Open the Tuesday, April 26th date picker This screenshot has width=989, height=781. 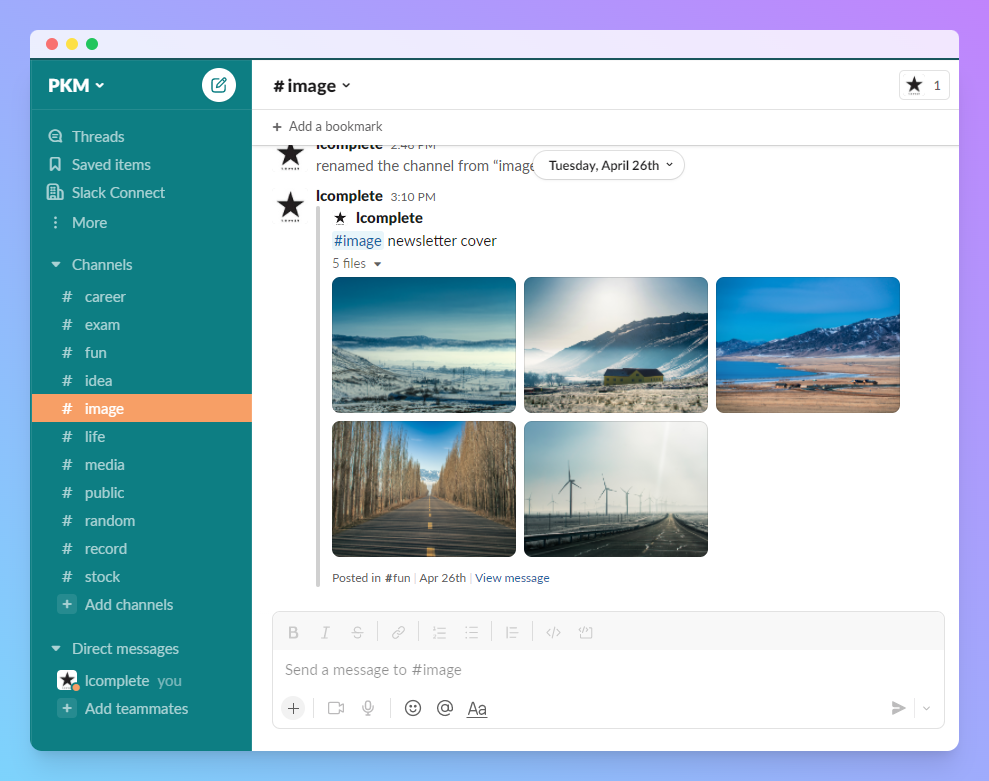coord(609,166)
